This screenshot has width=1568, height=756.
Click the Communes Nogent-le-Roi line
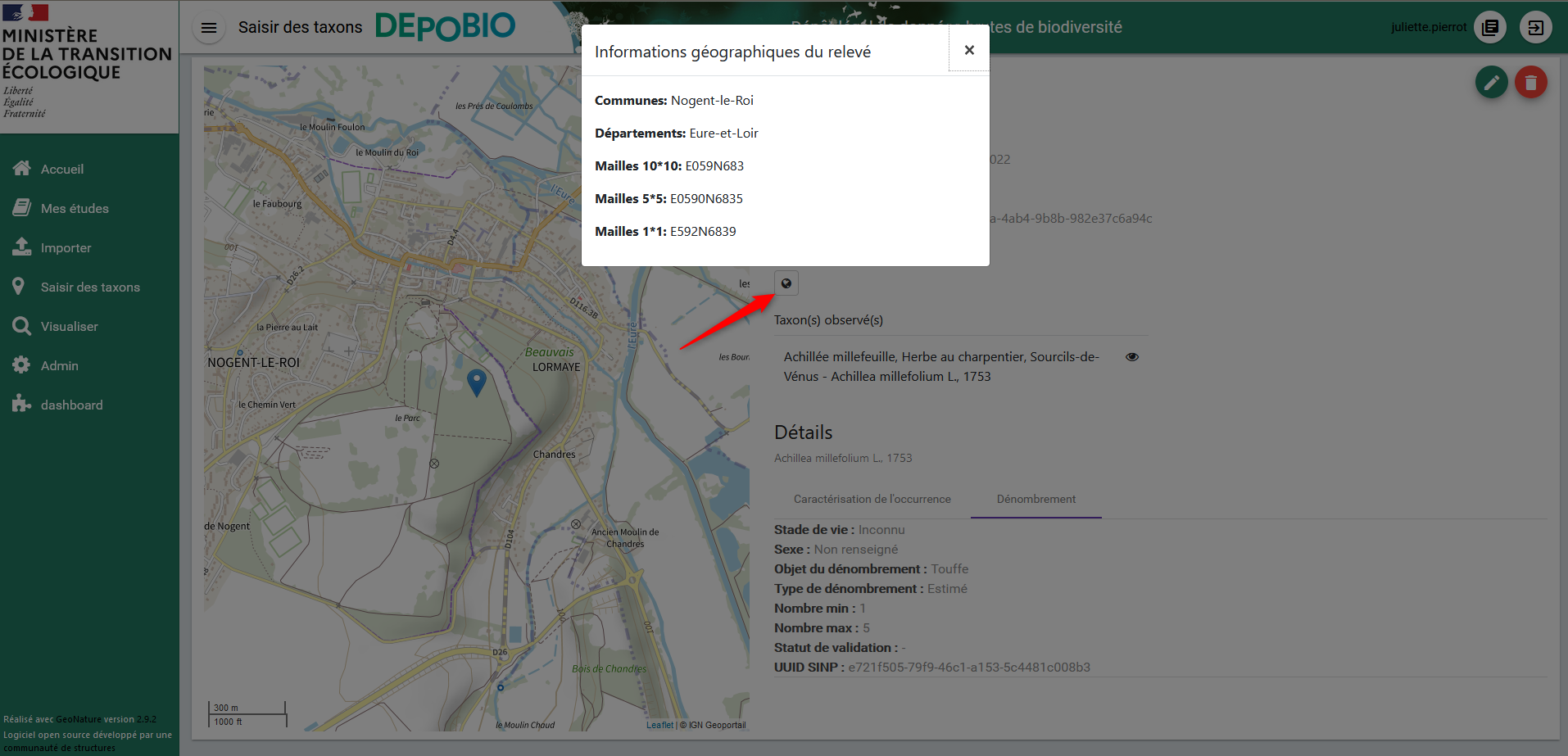point(674,101)
